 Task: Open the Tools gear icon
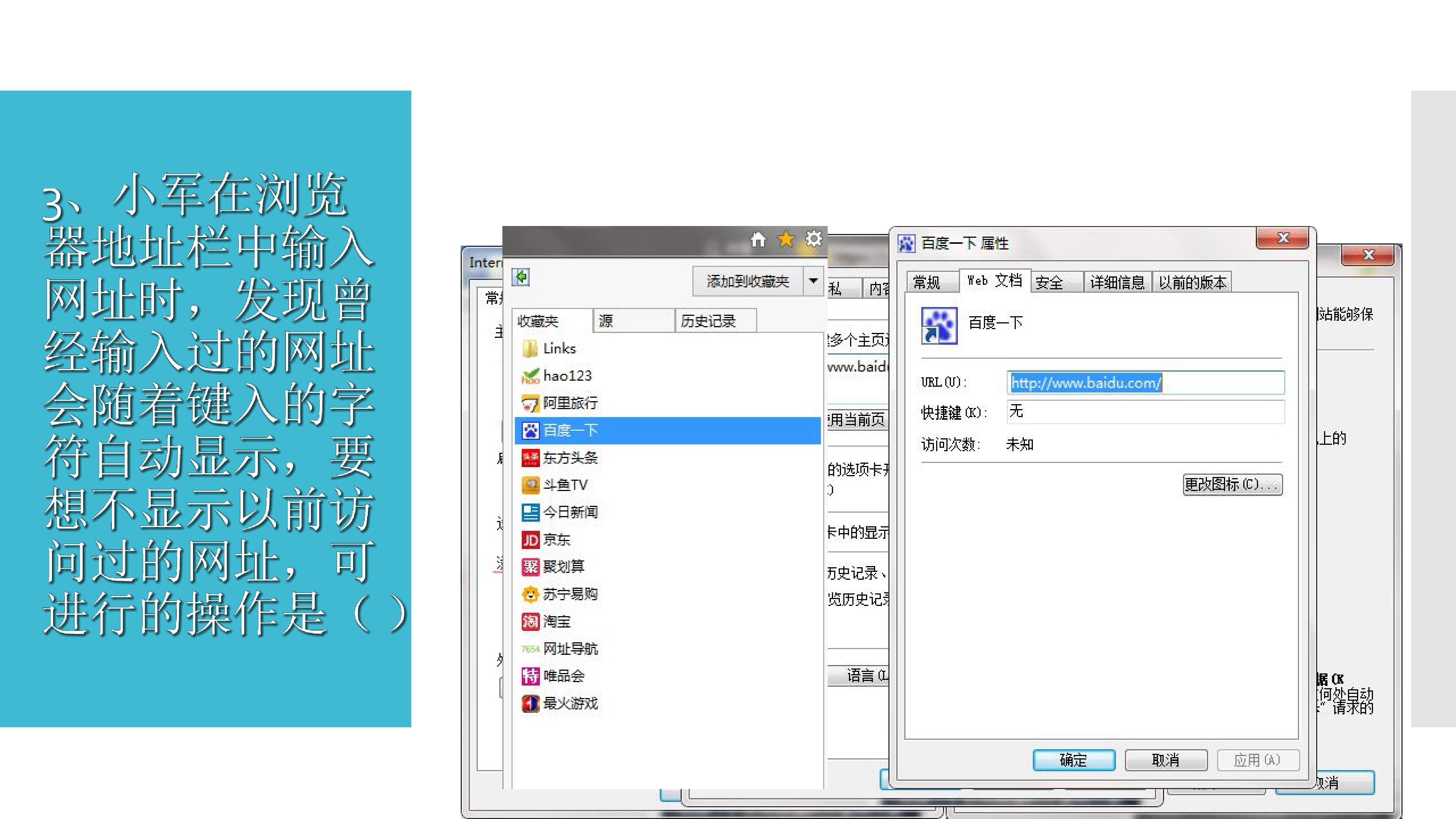(813, 239)
